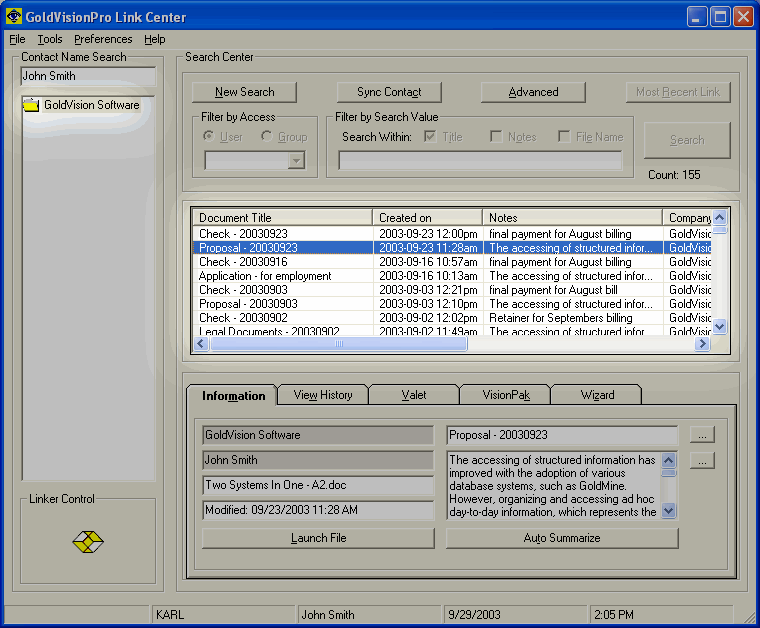This screenshot has width=760, height=628.
Task: Select the row Check - 20030902
Action: point(452,318)
